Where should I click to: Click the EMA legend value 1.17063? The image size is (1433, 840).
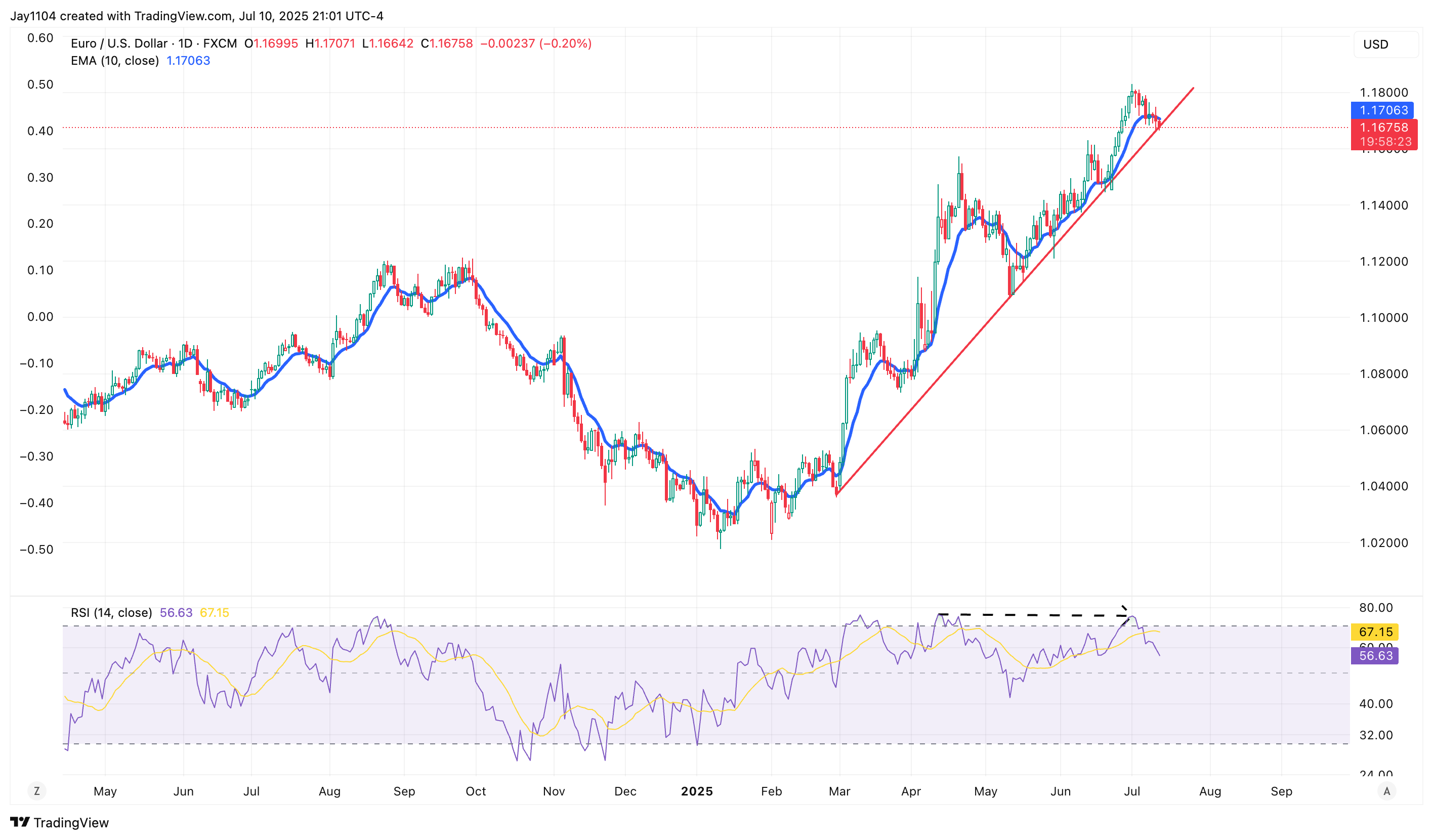[188, 61]
